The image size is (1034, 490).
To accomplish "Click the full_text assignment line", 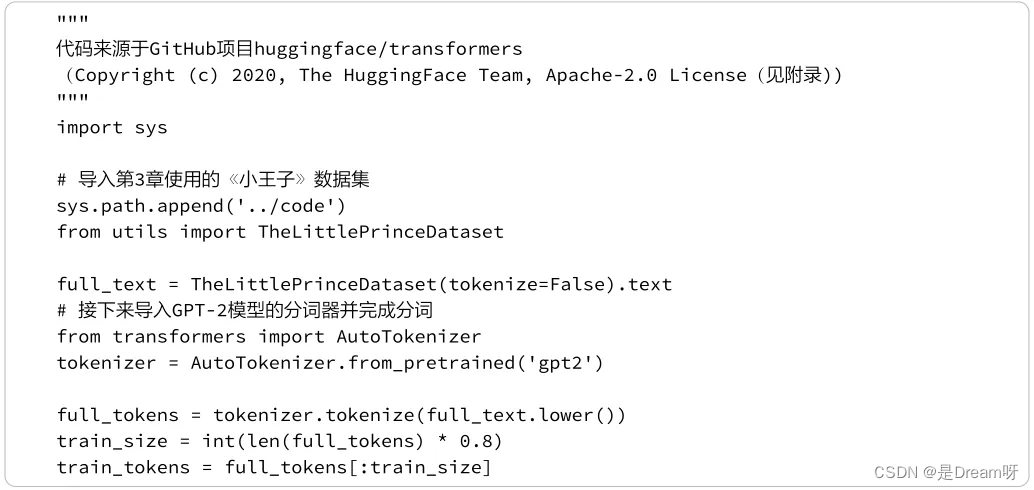I will [x=364, y=284].
